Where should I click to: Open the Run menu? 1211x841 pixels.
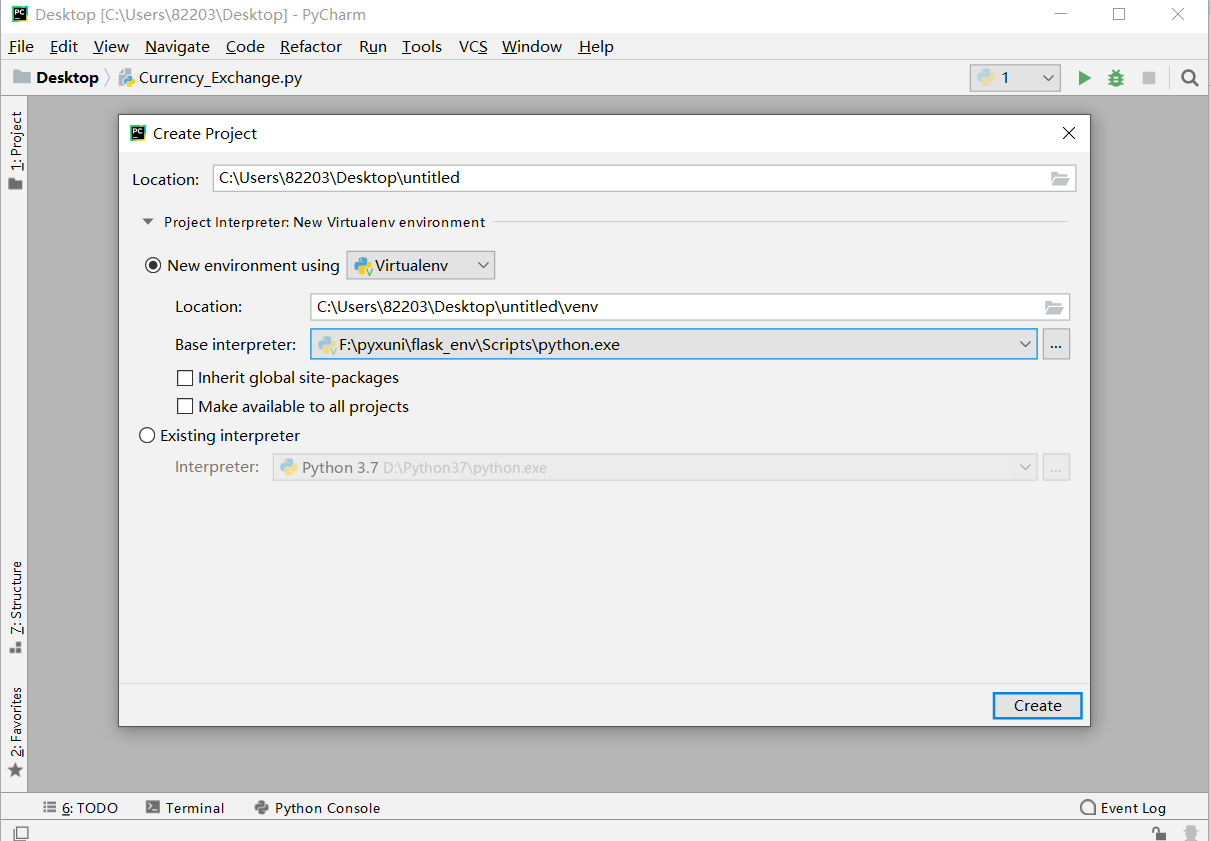point(373,47)
